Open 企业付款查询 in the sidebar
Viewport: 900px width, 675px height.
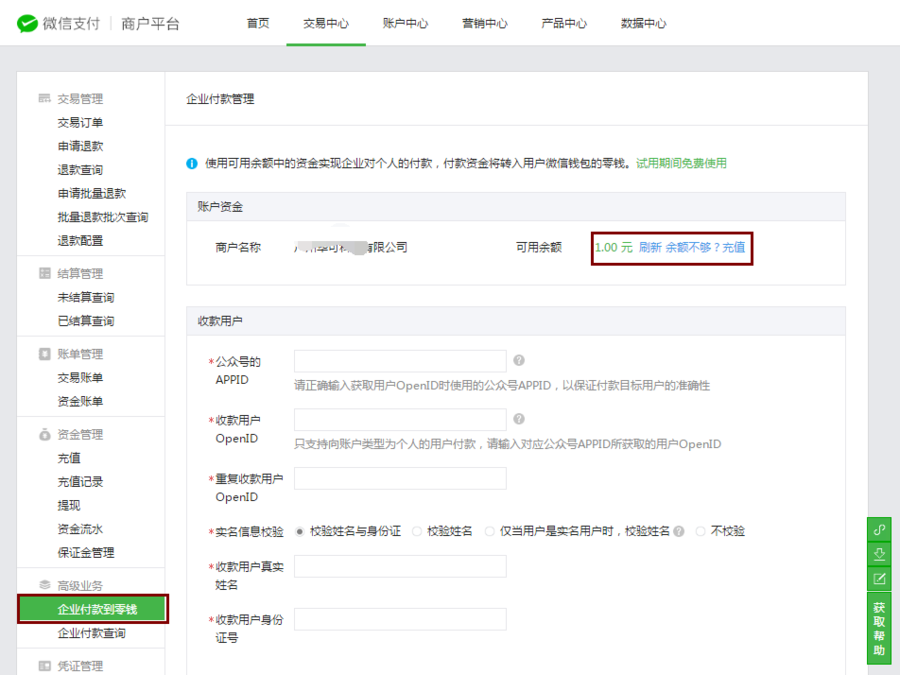[92, 633]
